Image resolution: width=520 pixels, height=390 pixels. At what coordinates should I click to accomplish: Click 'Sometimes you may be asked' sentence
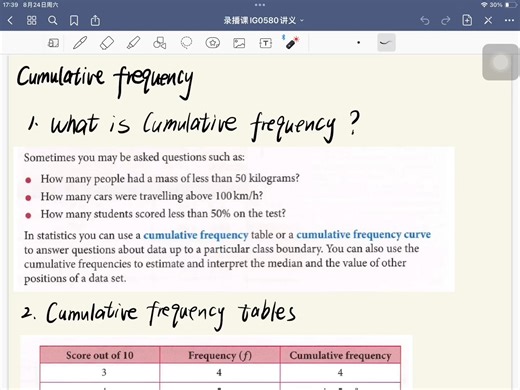point(134,157)
